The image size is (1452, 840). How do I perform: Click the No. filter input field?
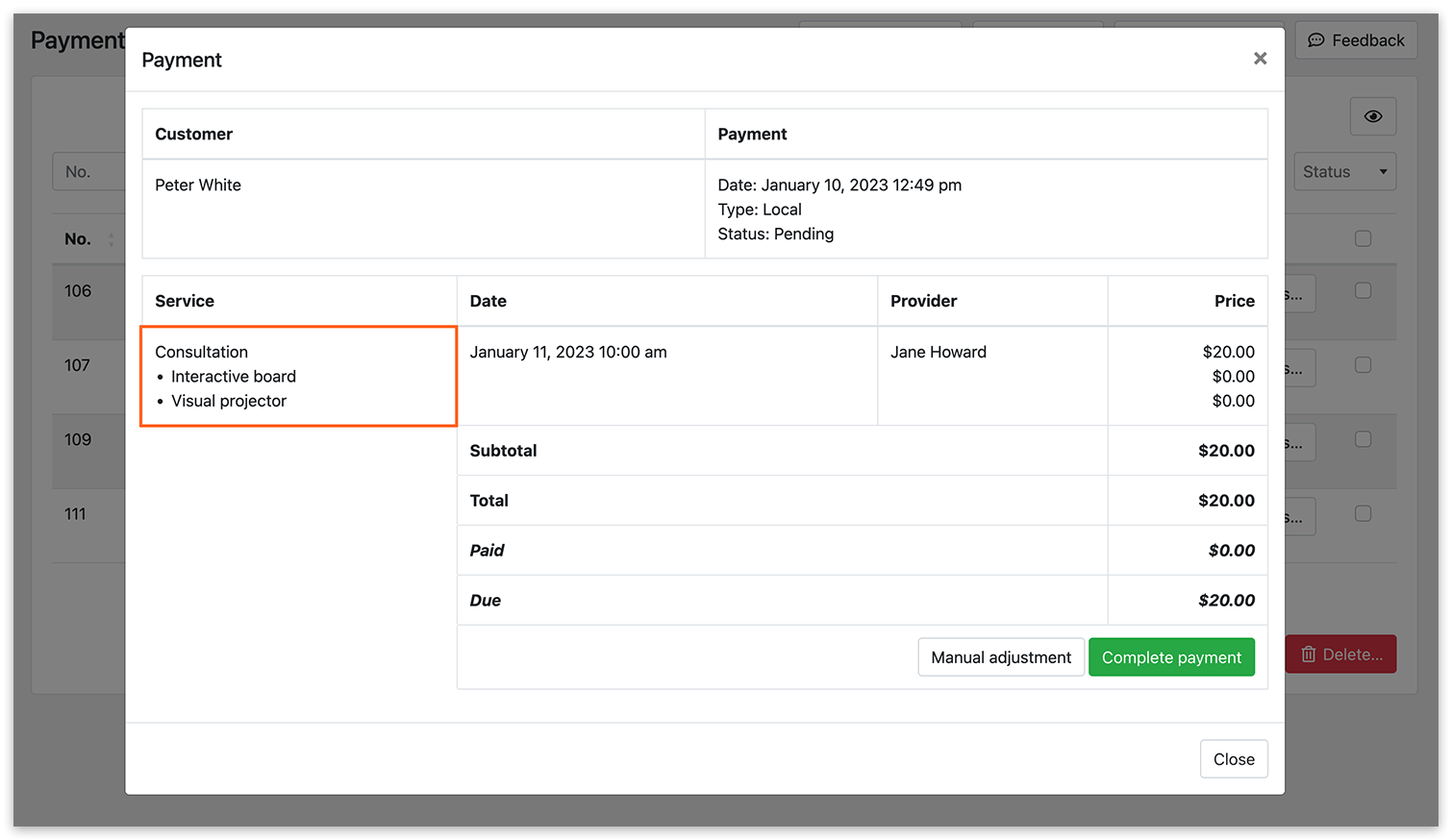[x=88, y=172]
